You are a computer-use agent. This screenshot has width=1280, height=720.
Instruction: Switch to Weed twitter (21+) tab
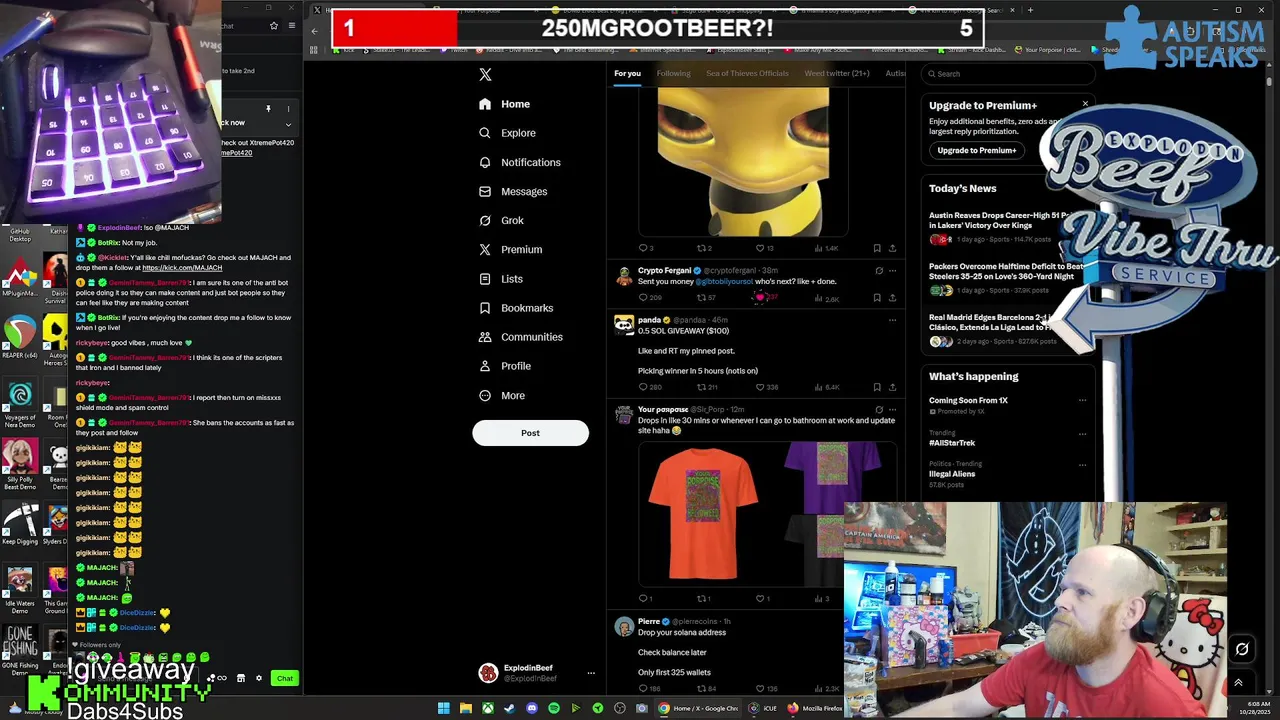point(837,73)
